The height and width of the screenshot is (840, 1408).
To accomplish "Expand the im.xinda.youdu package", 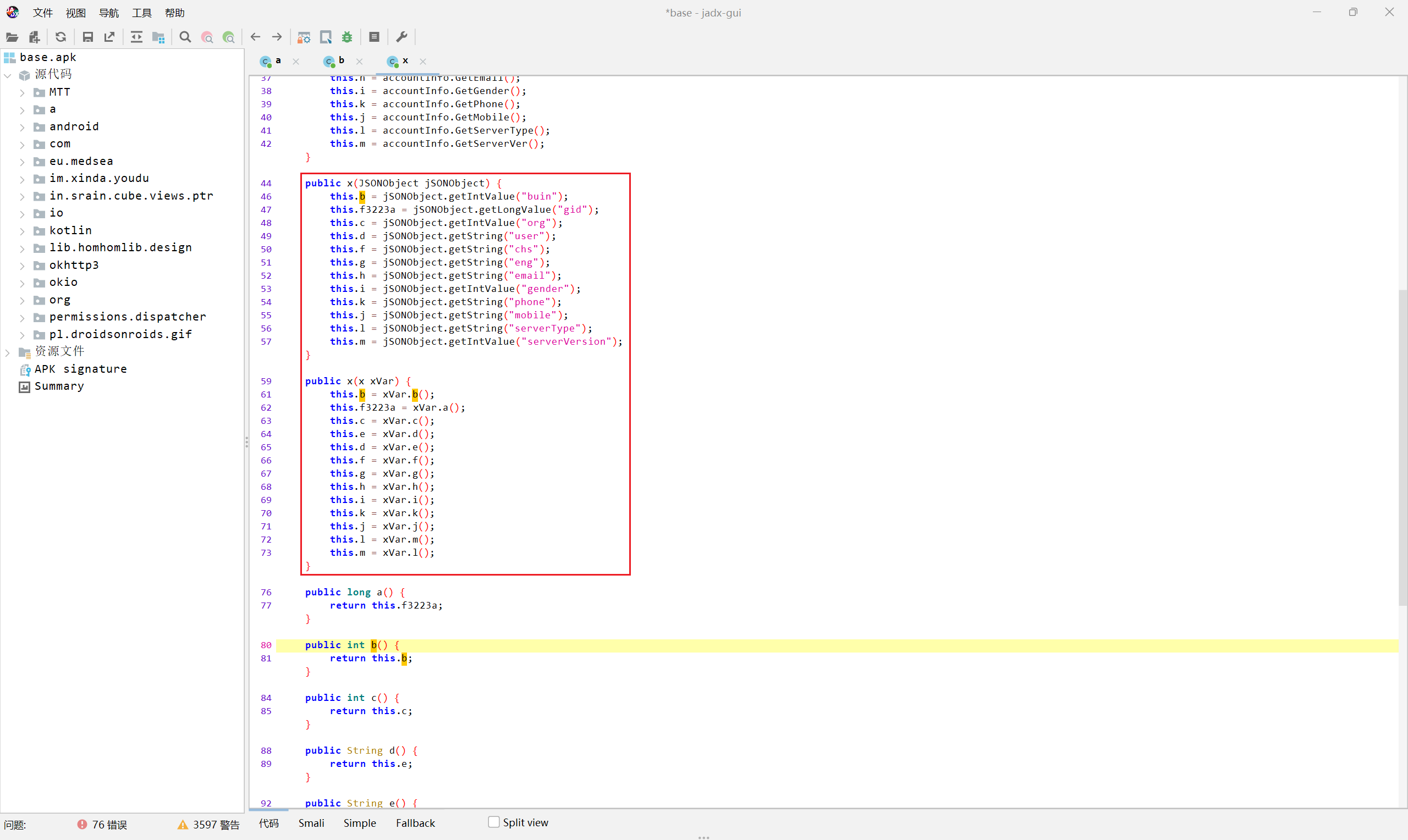I will [22, 179].
